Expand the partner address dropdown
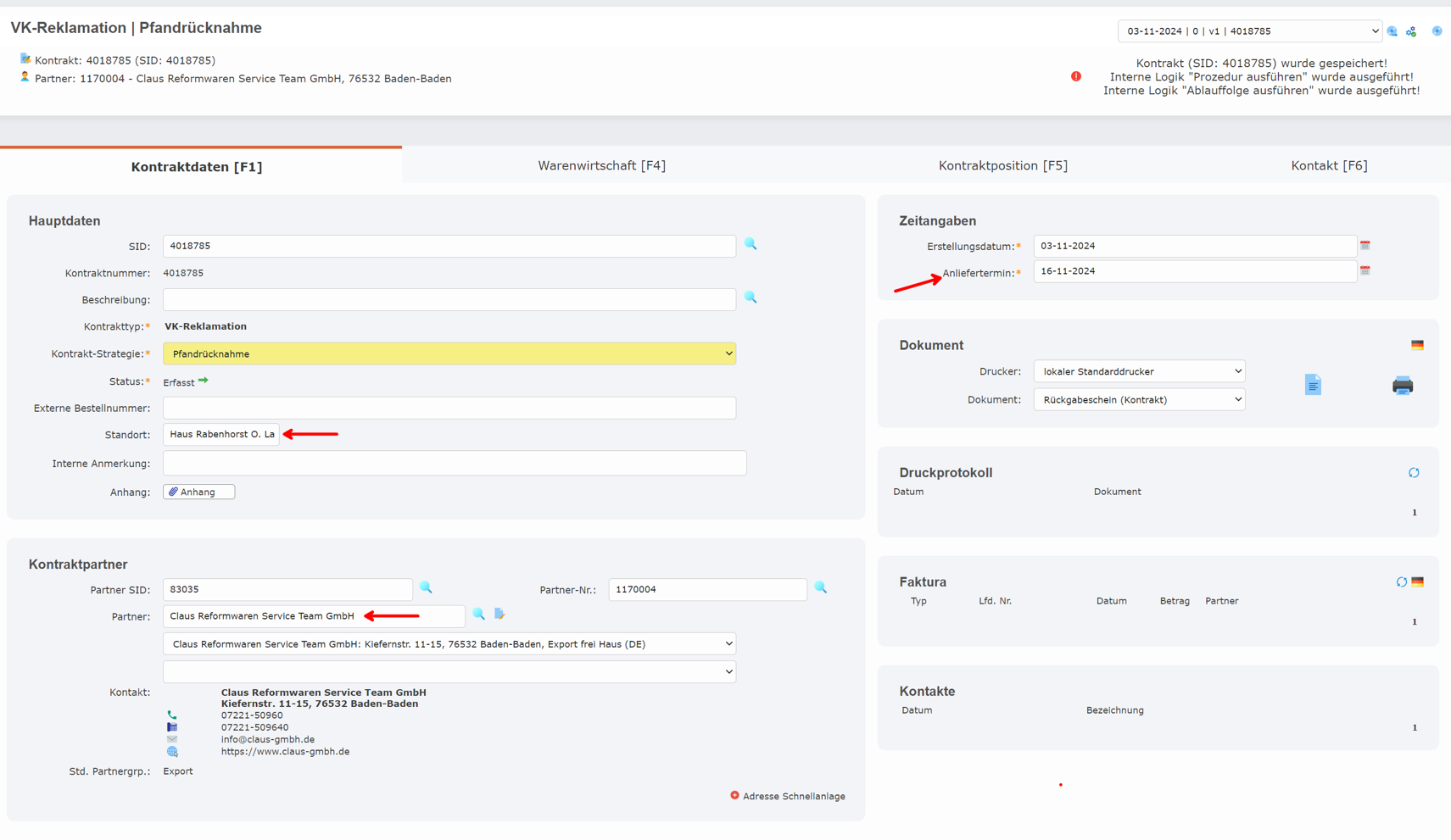The height and width of the screenshot is (840, 1451). point(449,644)
